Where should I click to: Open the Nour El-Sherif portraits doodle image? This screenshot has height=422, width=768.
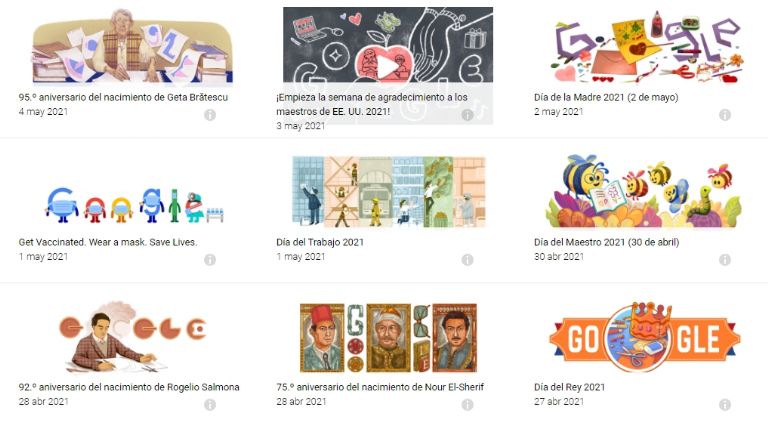click(x=388, y=338)
